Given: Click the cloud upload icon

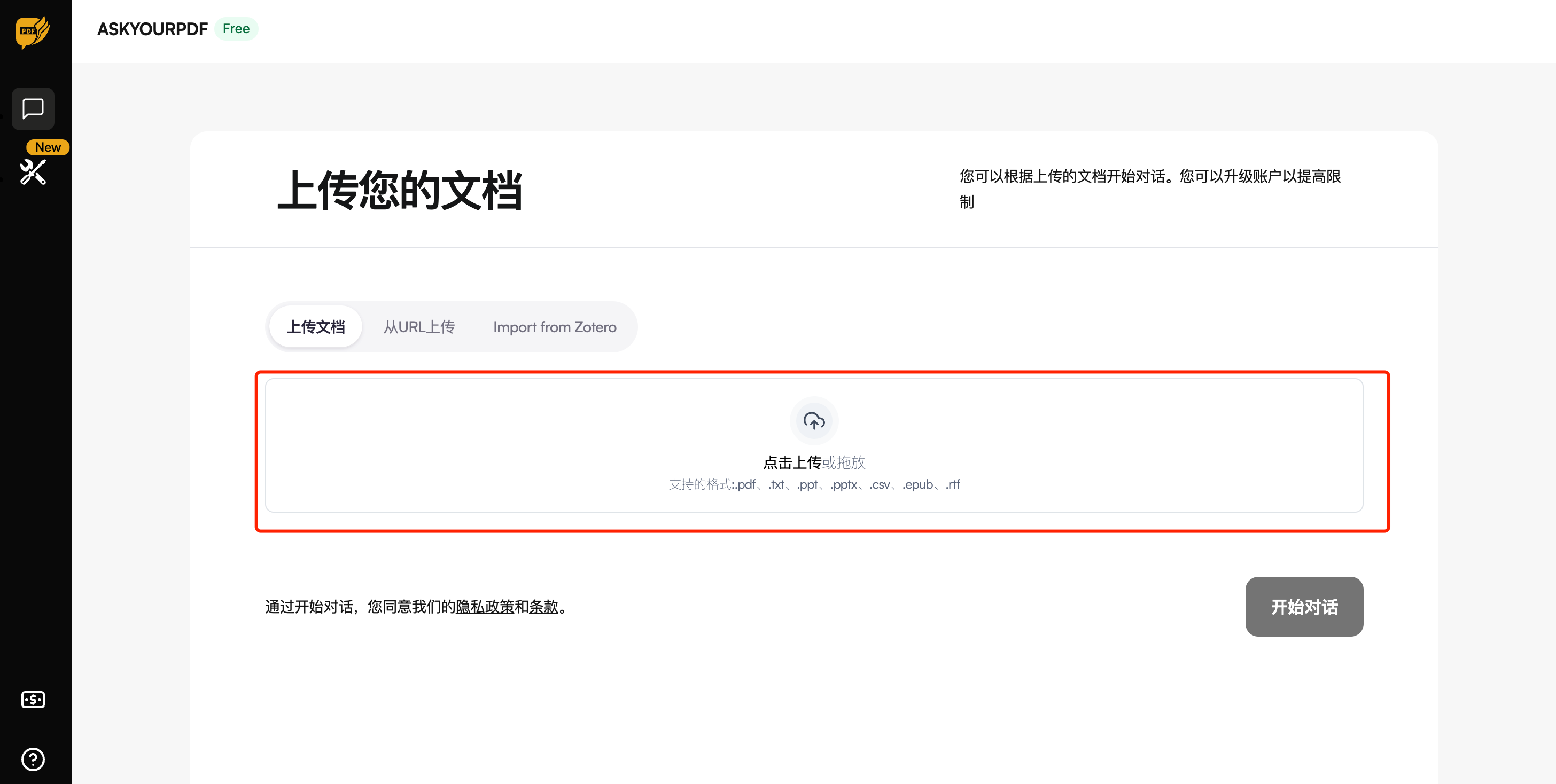Looking at the screenshot, I should pos(814,421).
